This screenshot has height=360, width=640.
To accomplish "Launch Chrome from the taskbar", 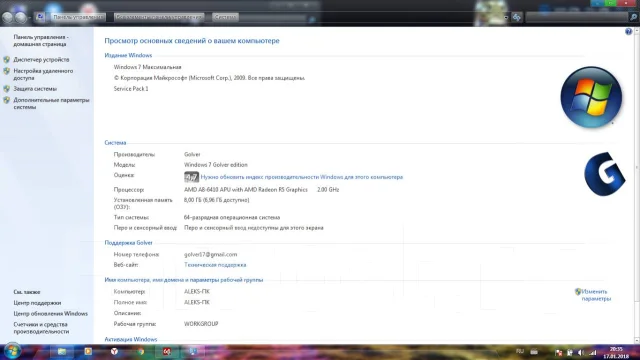I will pyautogui.click(x=140, y=351).
